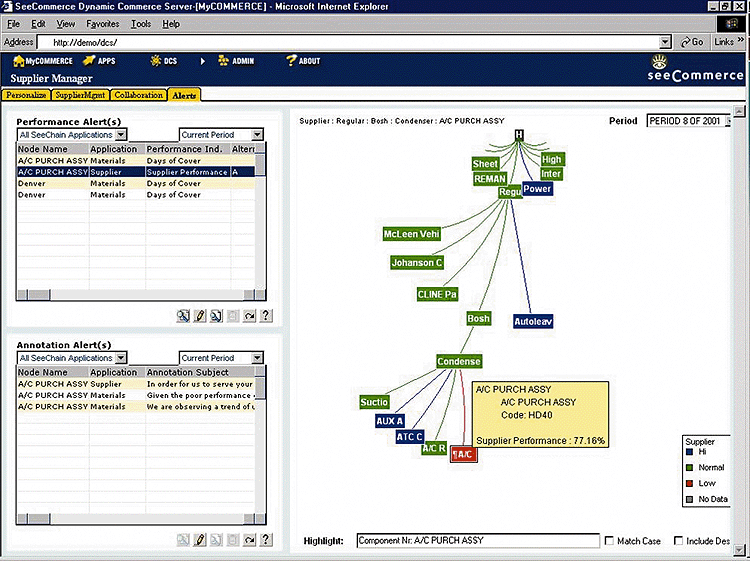Screen dimensions: 750x561
Task: Select first Denver Days of Cover row
Action: 136,184
